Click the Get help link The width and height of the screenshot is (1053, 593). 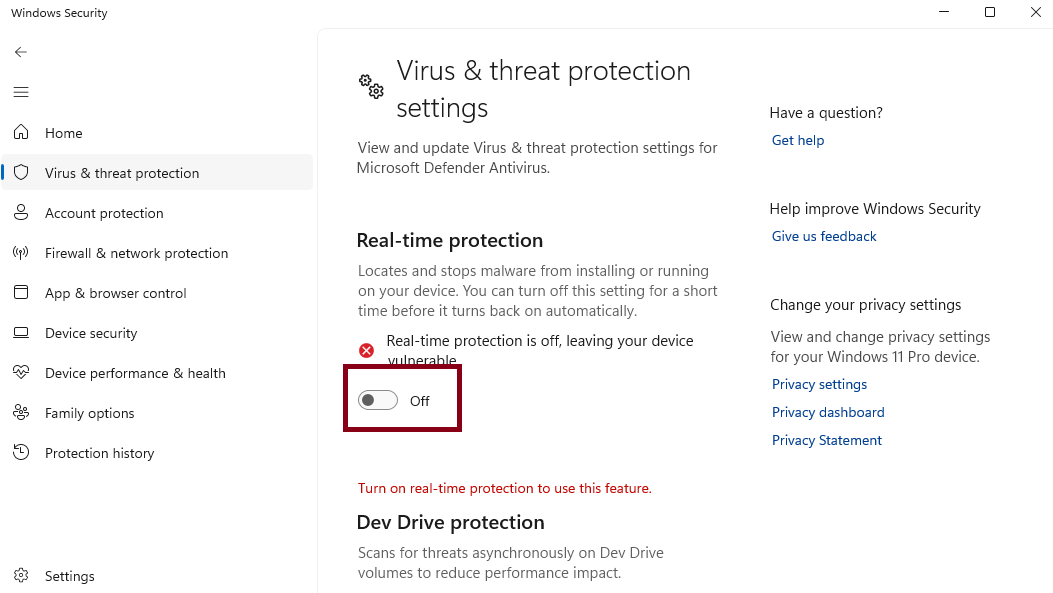click(x=798, y=141)
